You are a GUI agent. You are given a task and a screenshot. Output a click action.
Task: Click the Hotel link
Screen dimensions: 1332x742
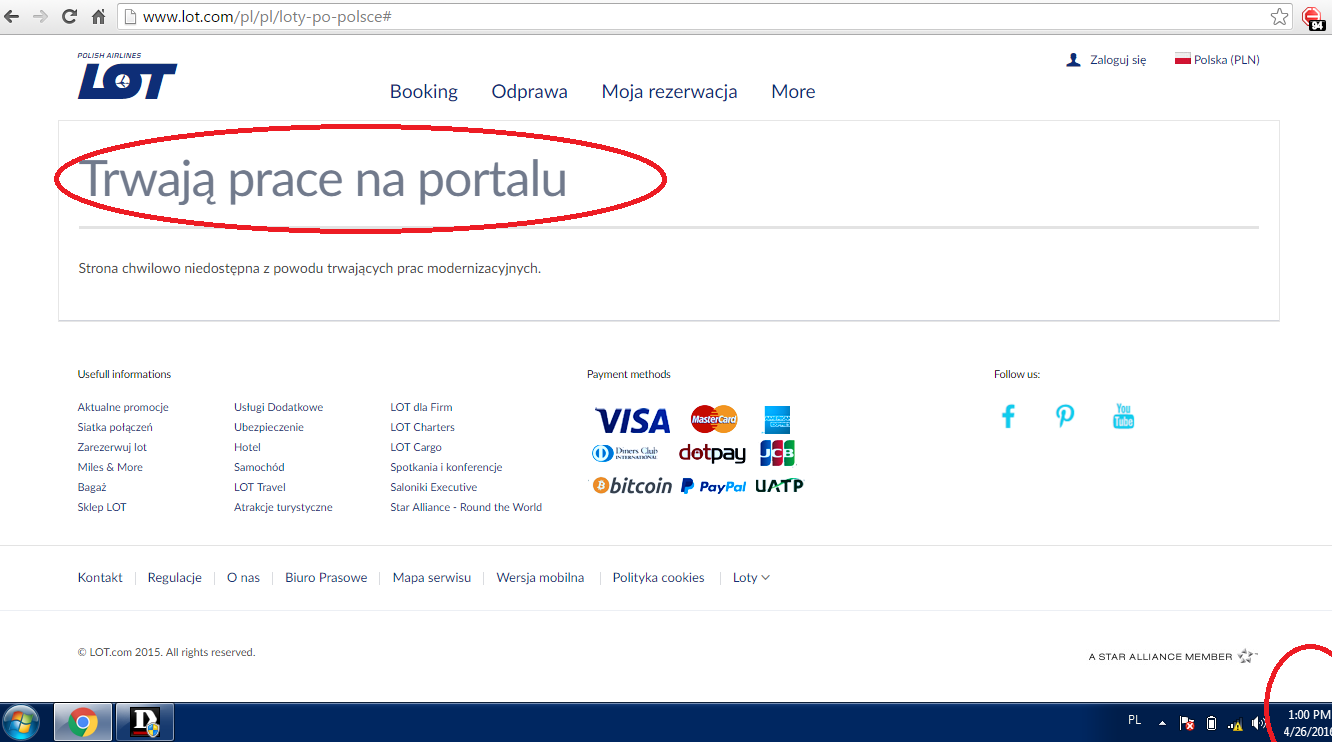pos(247,447)
